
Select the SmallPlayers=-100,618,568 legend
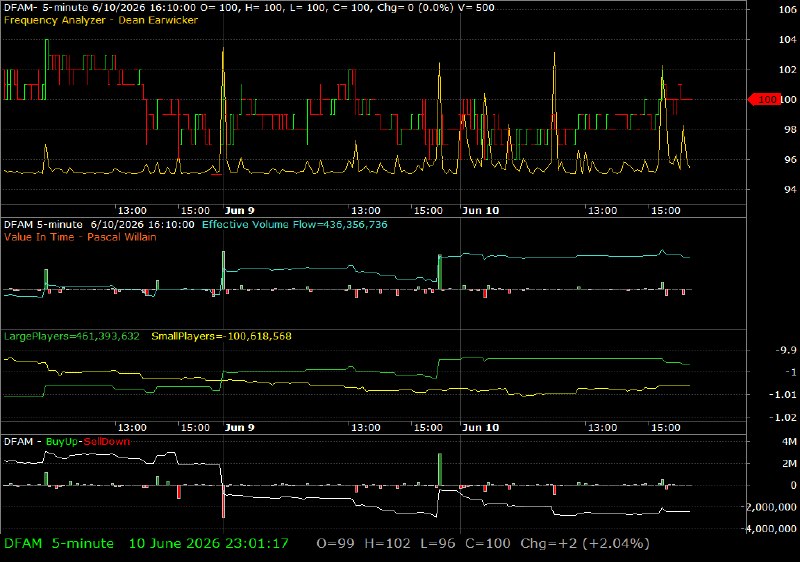tap(221, 336)
